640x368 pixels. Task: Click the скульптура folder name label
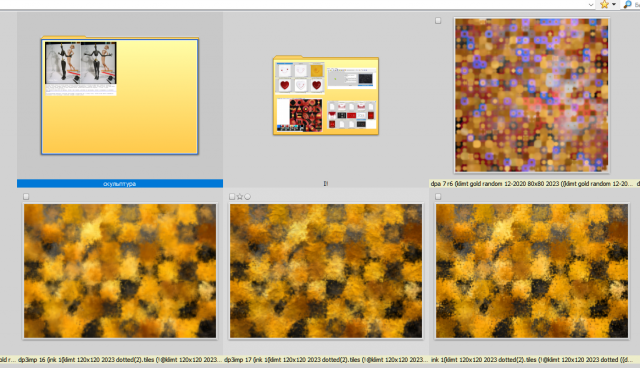click(x=120, y=184)
